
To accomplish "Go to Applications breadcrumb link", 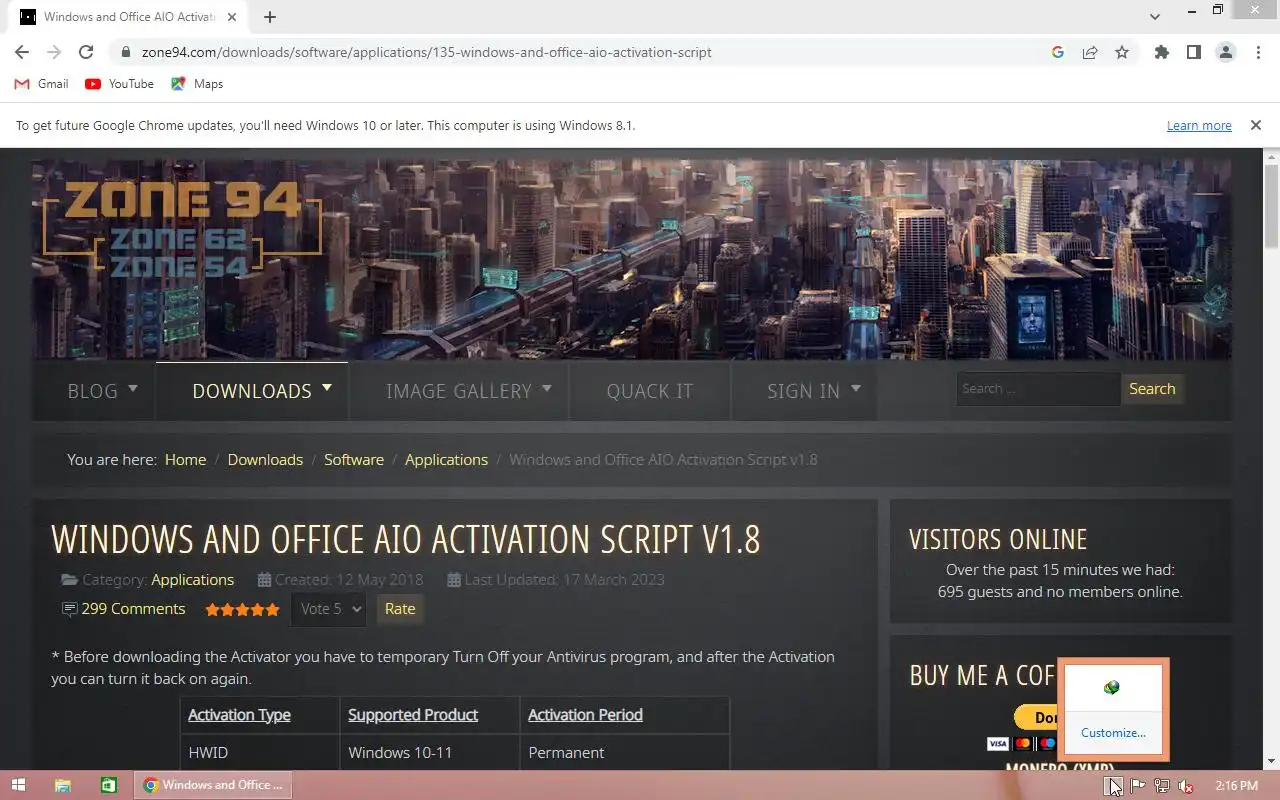I will pyautogui.click(x=446, y=460).
